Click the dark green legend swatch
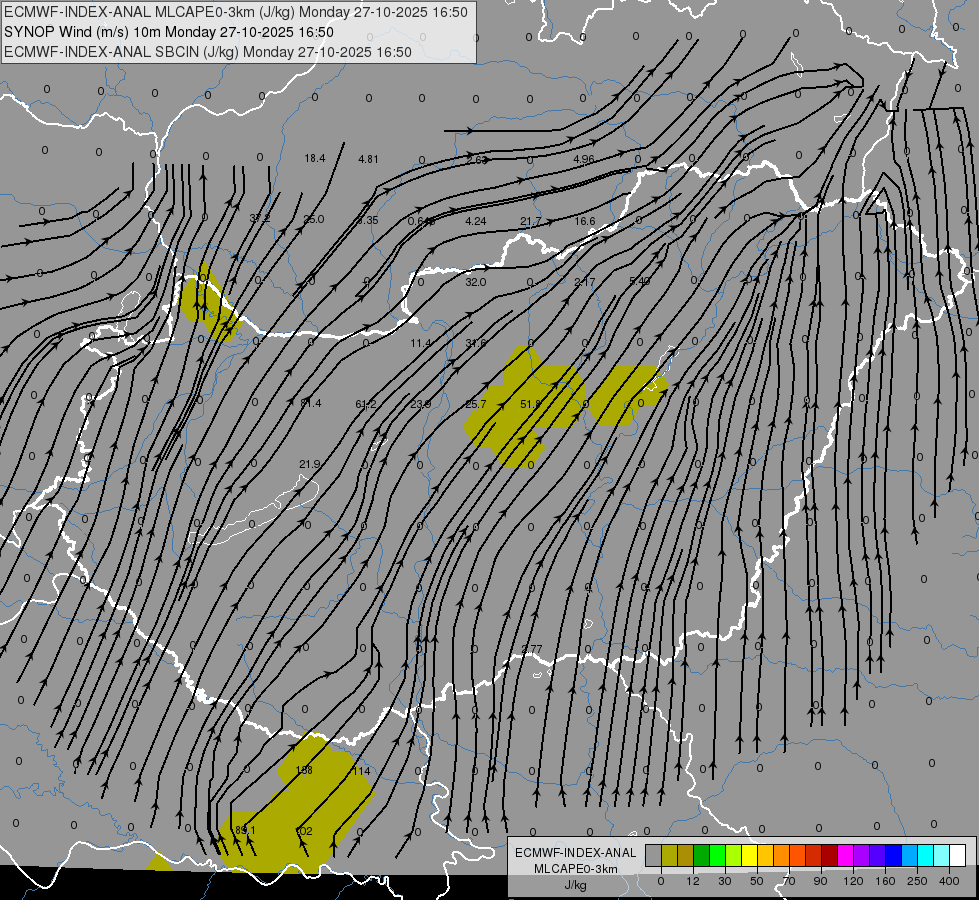The image size is (979, 900). click(x=702, y=855)
